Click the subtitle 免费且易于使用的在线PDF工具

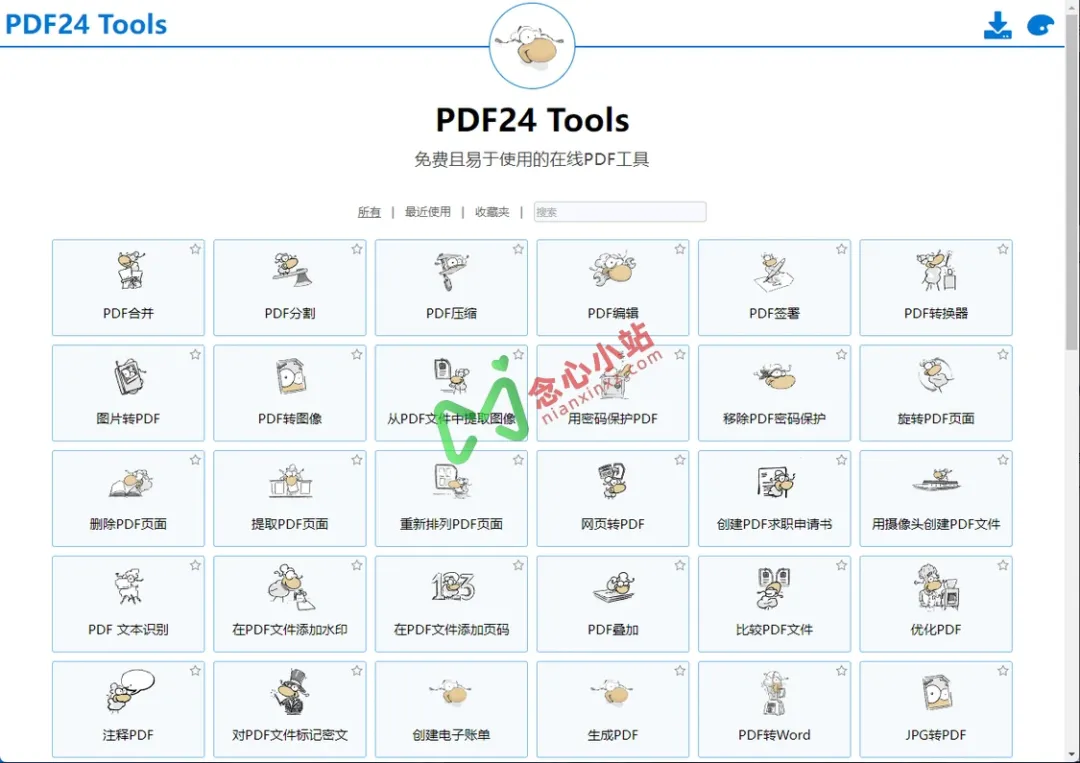pos(532,160)
